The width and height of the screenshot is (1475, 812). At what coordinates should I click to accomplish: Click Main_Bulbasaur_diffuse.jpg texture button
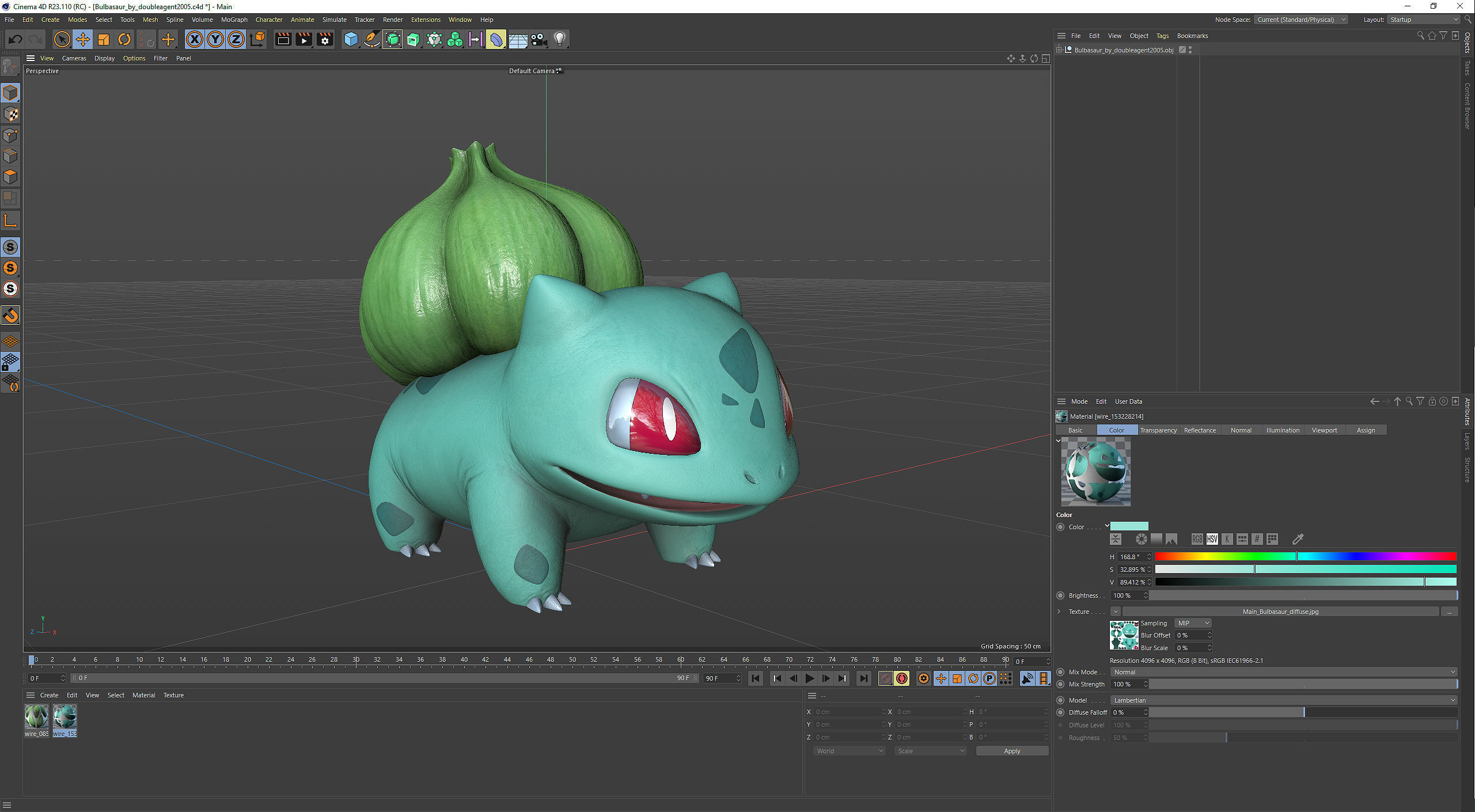tap(1280, 612)
